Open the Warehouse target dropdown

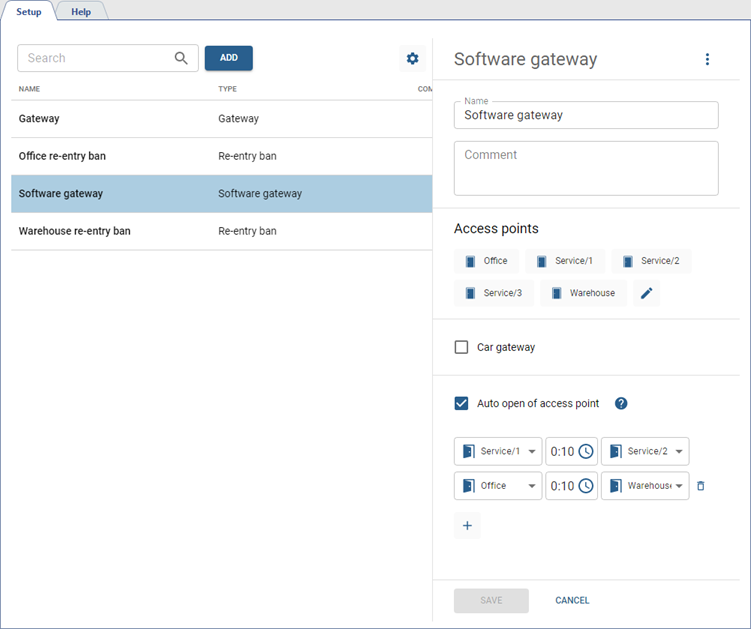point(678,486)
